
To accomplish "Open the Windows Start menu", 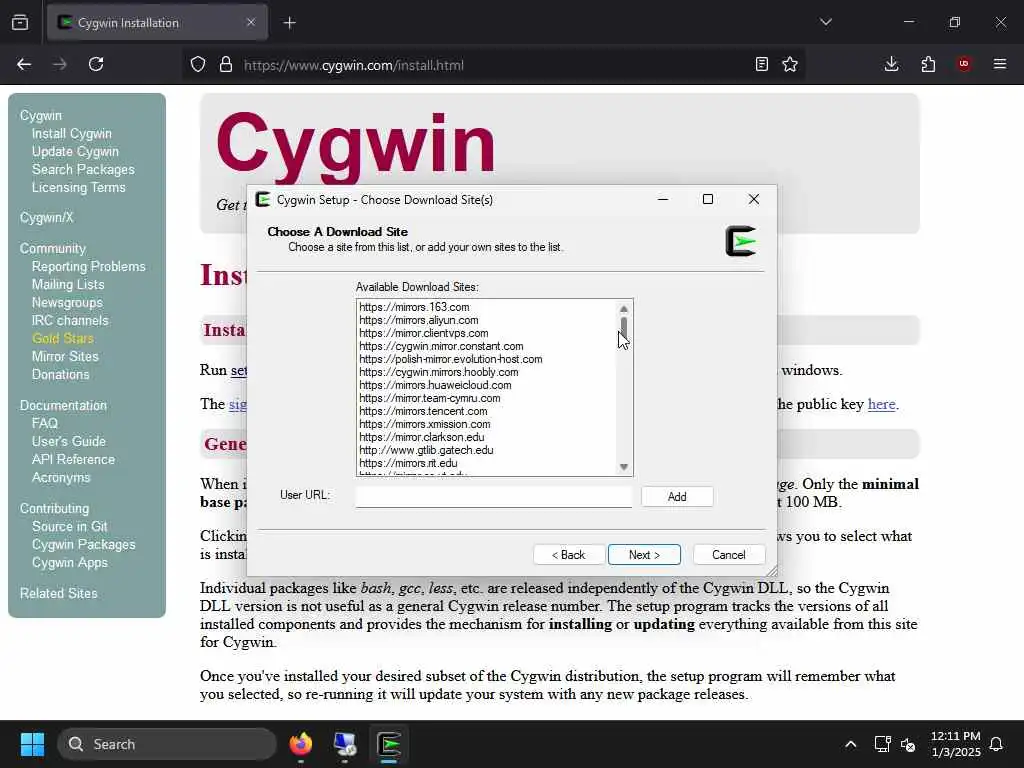I will (x=32, y=744).
